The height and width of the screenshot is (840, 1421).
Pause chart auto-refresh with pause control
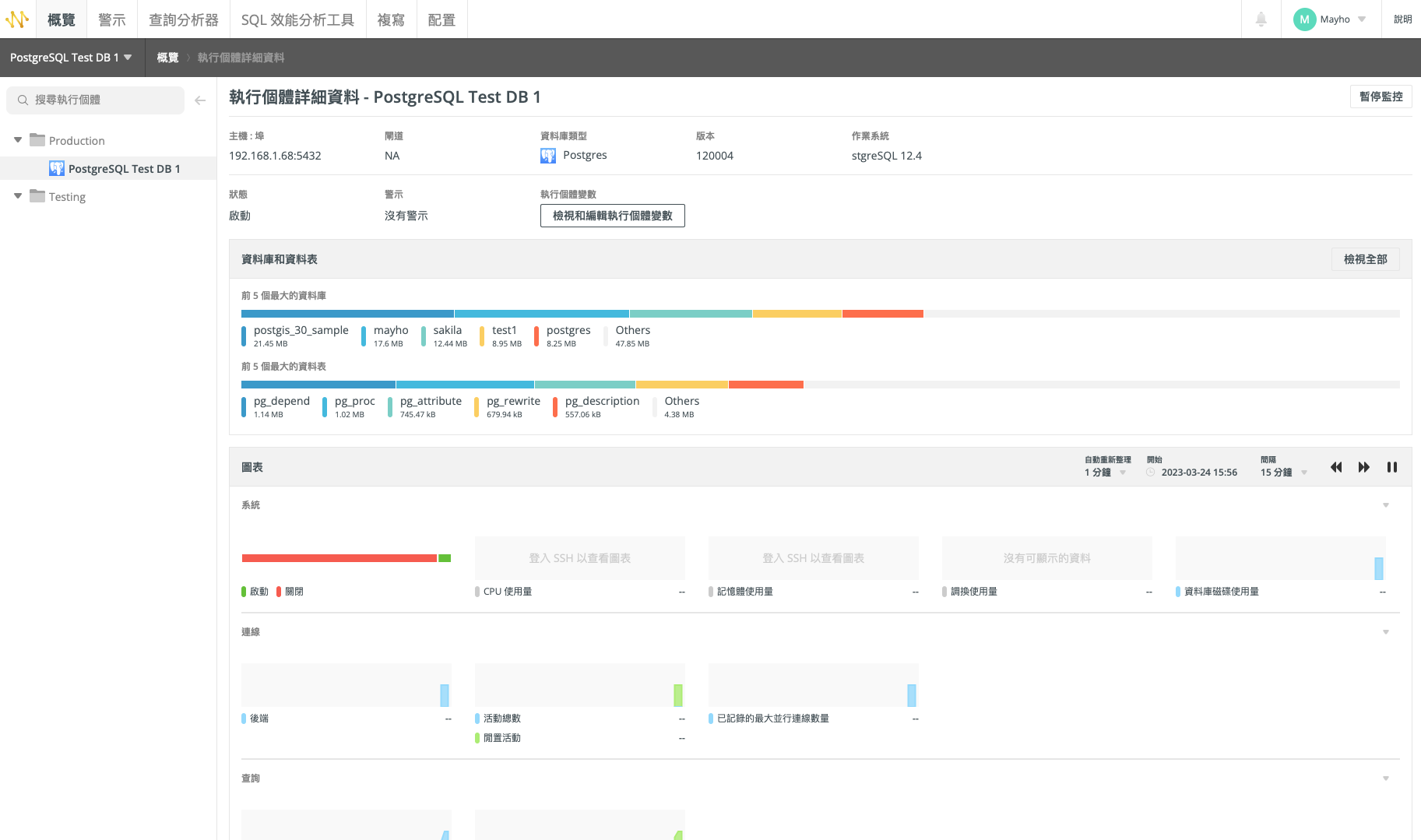[1393, 467]
